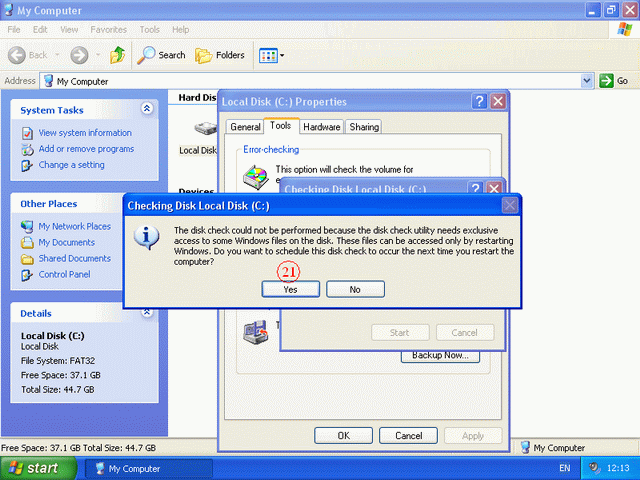This screenshot has height=480, width=640.
Task: Close the Local Disk Properties dialog
Action: 498,101
